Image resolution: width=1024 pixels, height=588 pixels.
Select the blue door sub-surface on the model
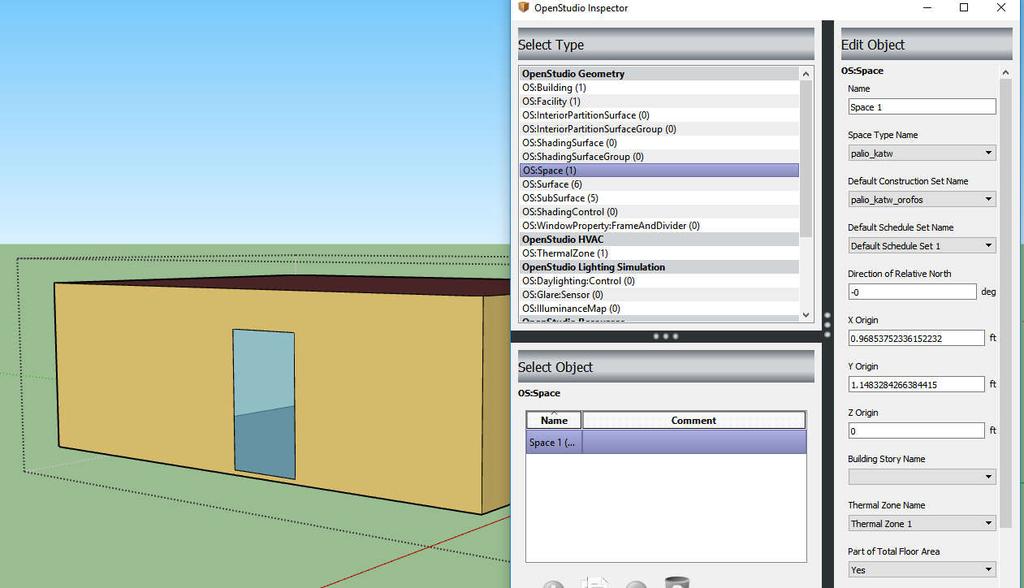click(x=264, y=404)
